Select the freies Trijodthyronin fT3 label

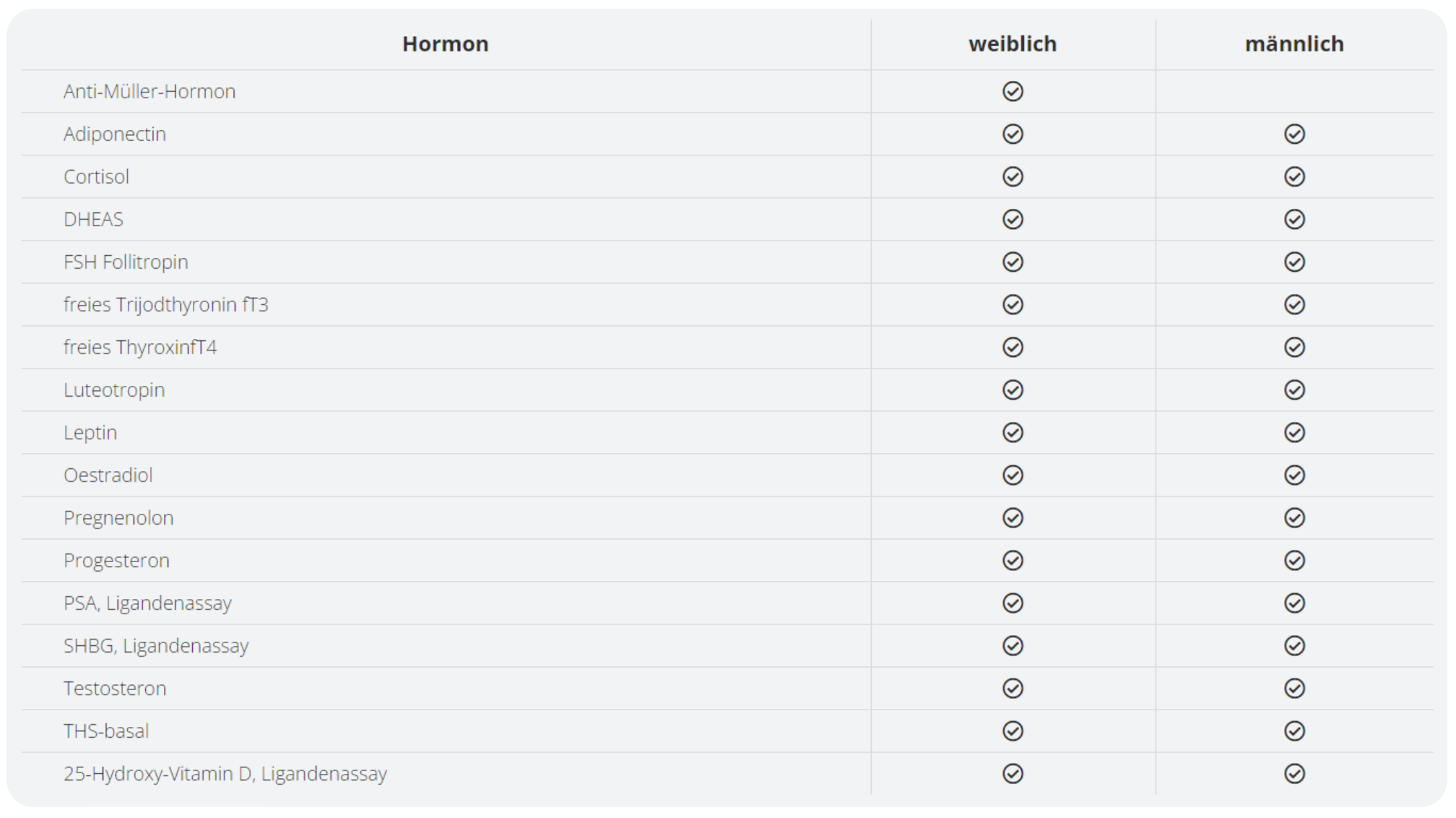pyautogui.click(x=165, y=305)
